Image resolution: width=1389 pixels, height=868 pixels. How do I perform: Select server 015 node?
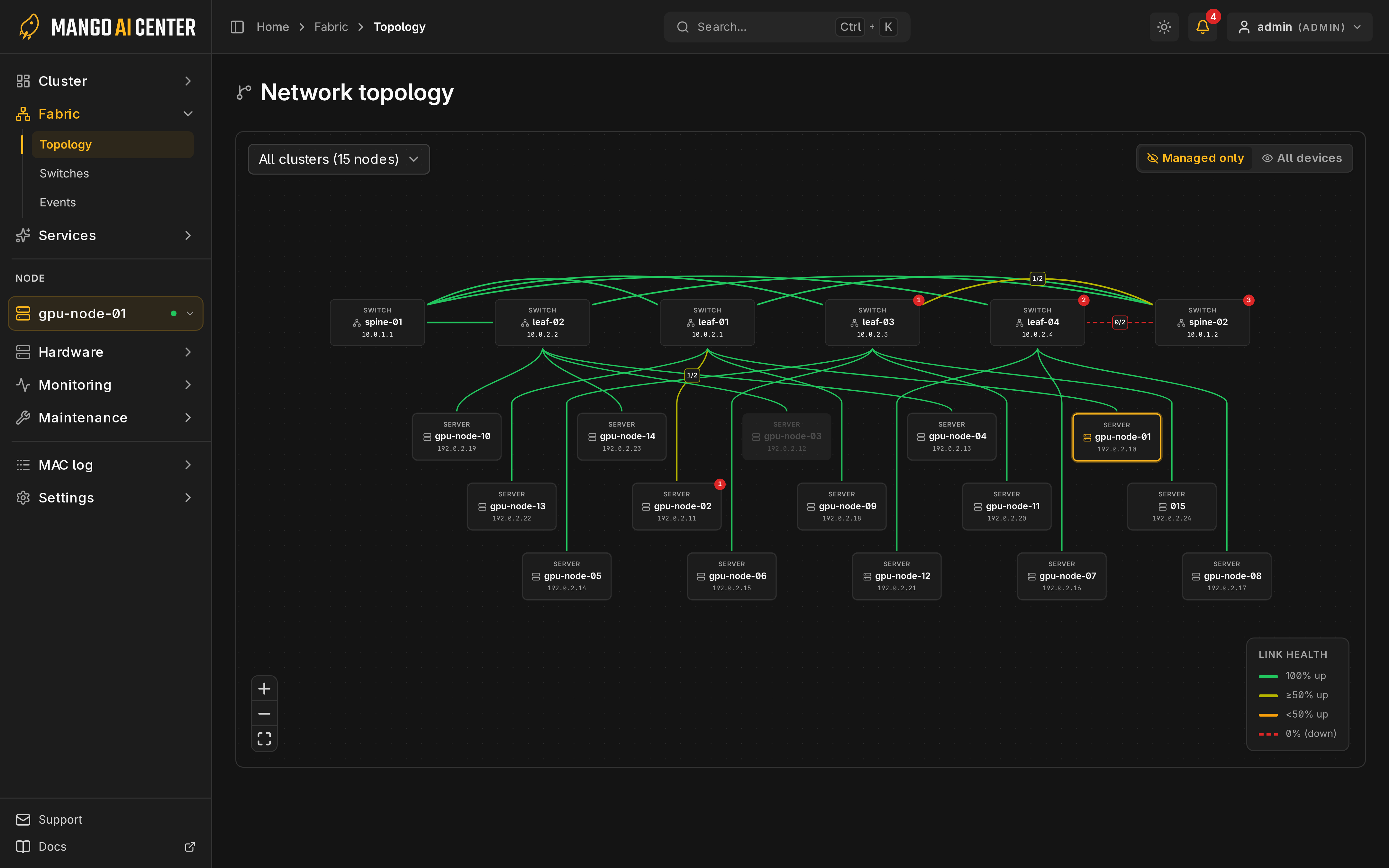1171,506
